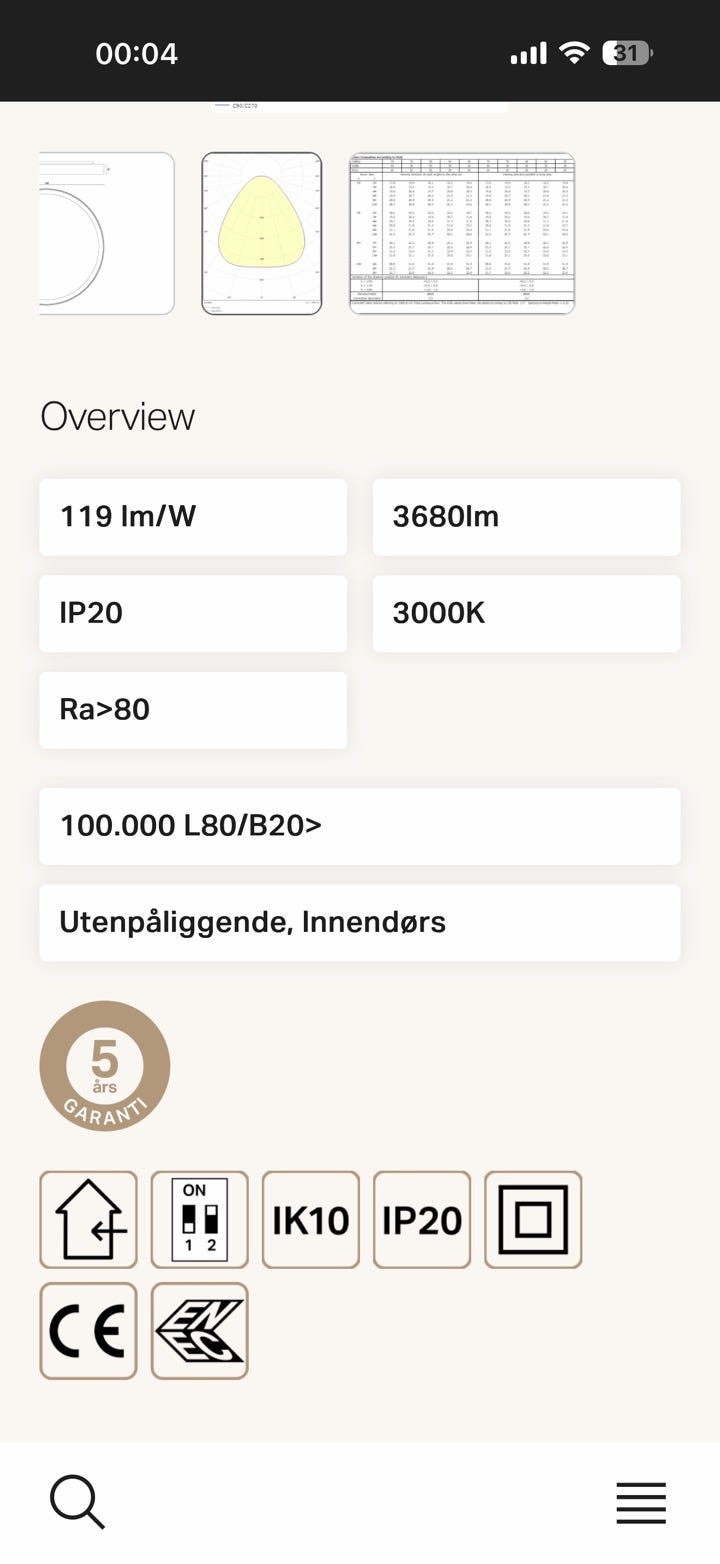Tap the Utenpåliggende, Innendørs mounting card
Viewport: 720px width, 1564px height.
click(x=360, y=922)
